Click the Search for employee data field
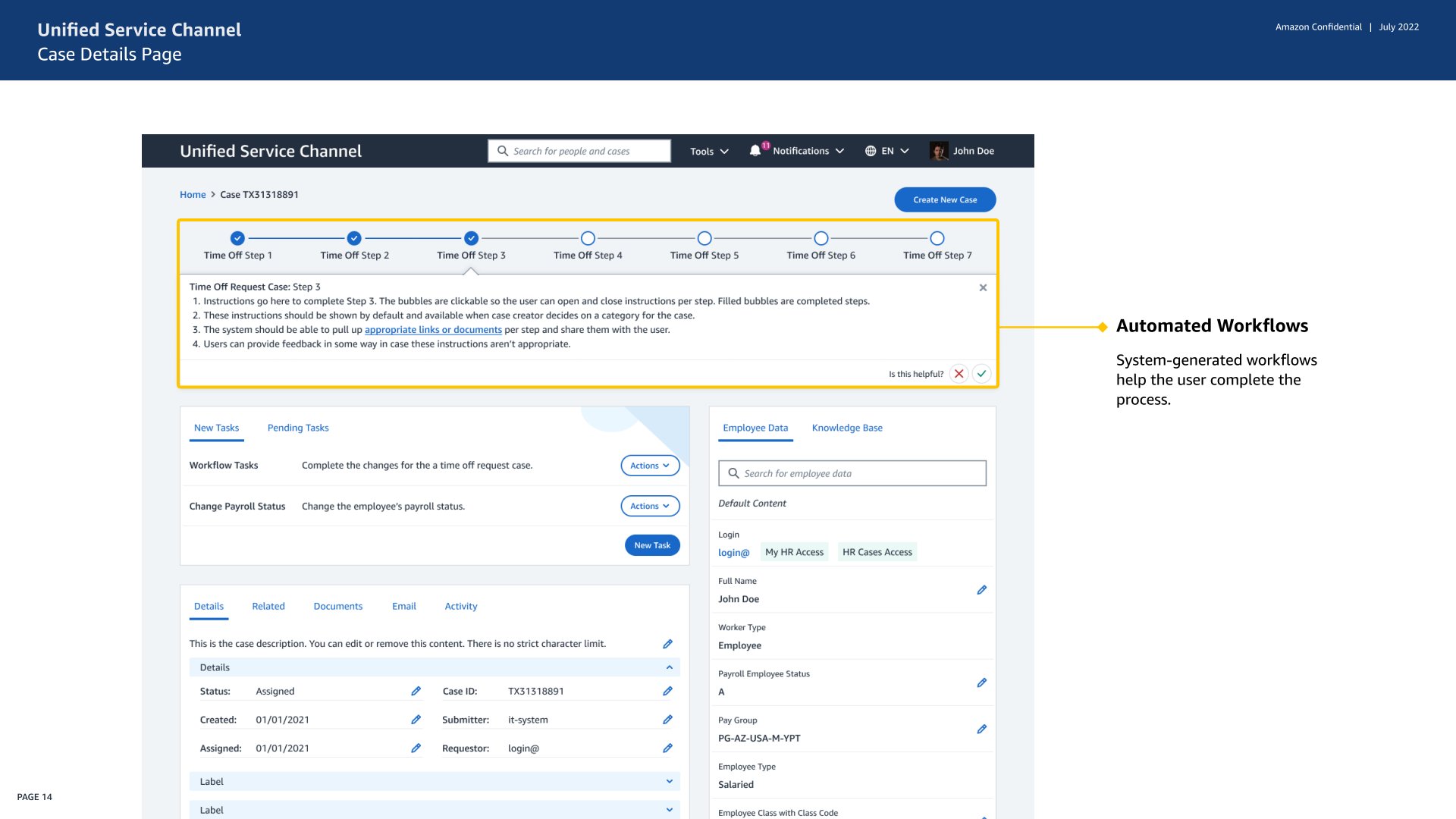Image resolution: width=1456 pixels, height=819 pixels. click(x=852, y=473)
